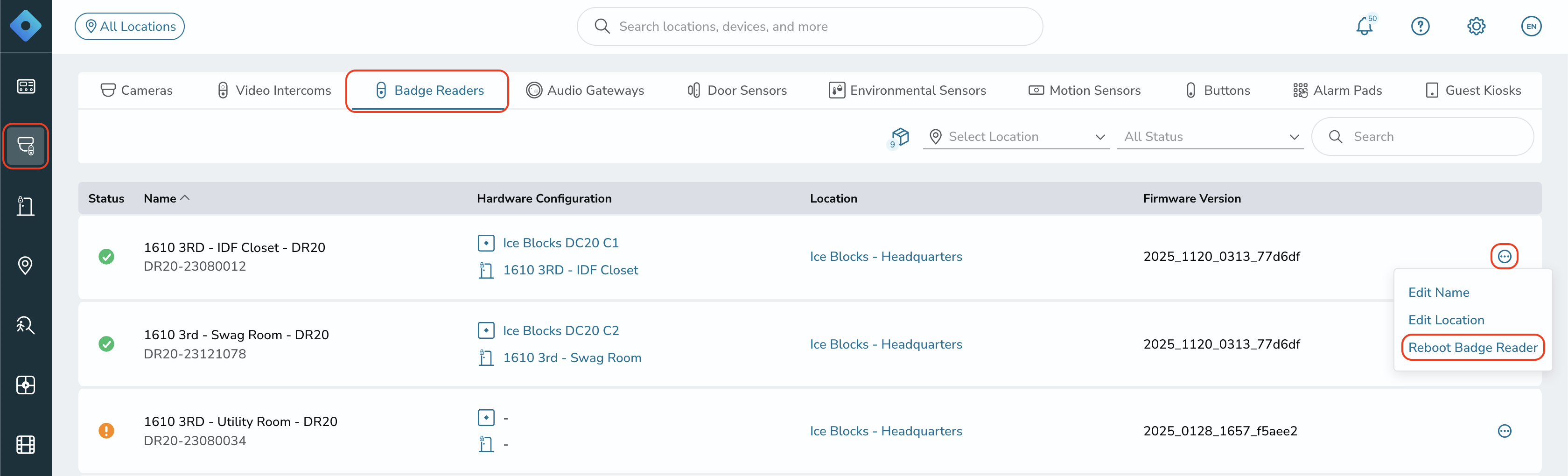Click the package box icon with 9 badge
Screen dimensions: 1568x476
pyautogui.click(x=900, y=137)
